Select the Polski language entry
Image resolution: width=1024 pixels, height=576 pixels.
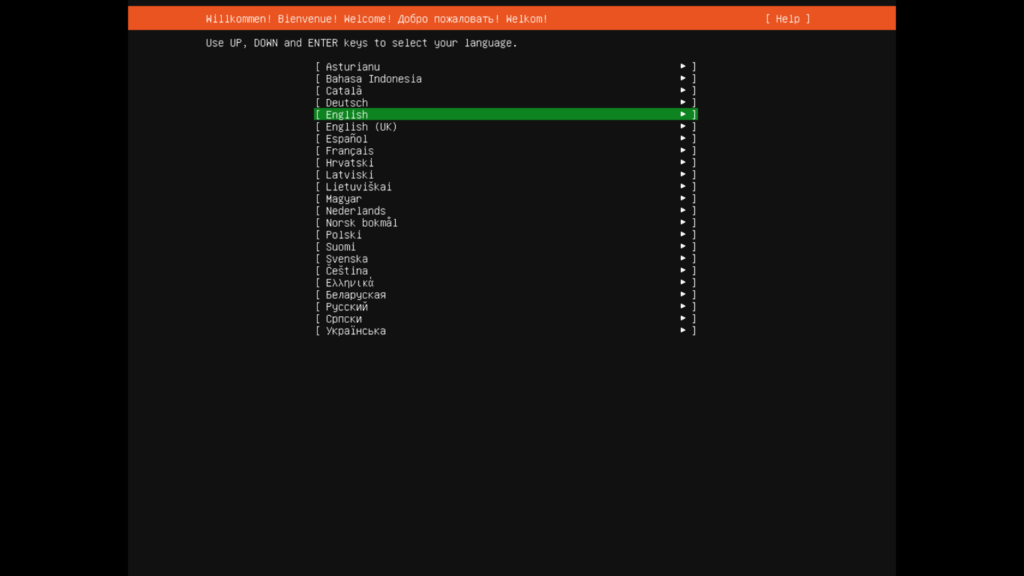[505, 234]
